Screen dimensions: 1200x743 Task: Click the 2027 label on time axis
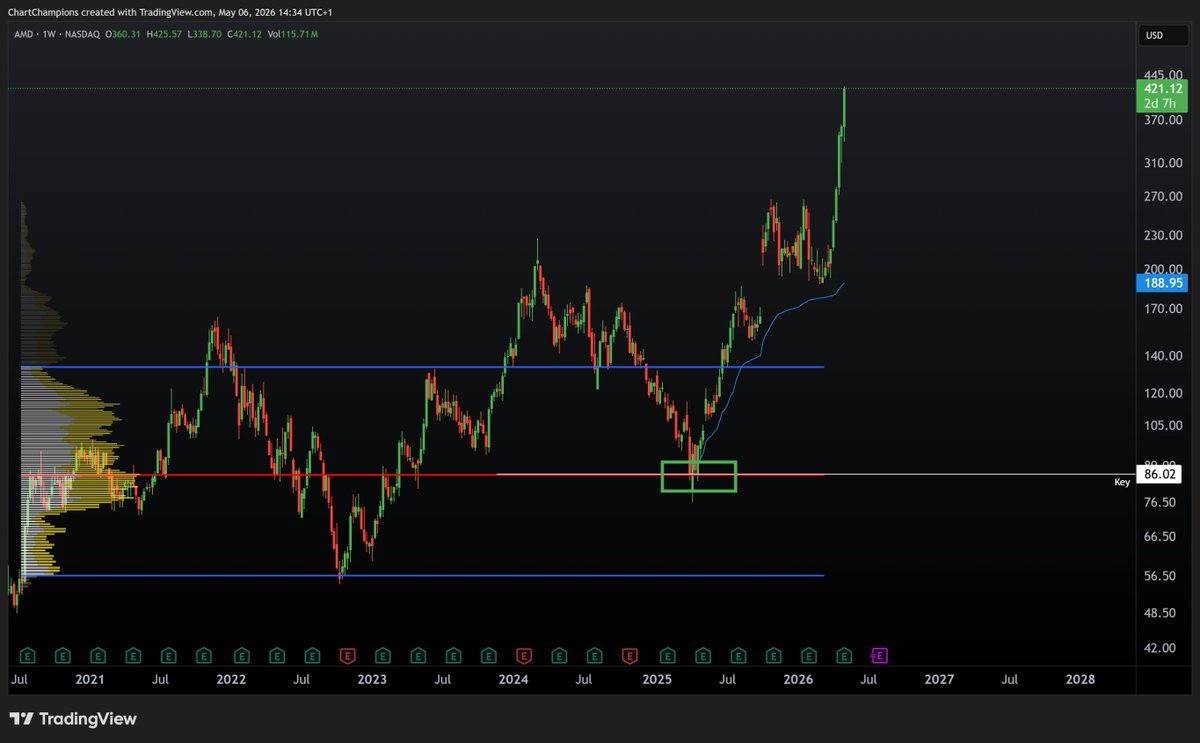(939, 679)
